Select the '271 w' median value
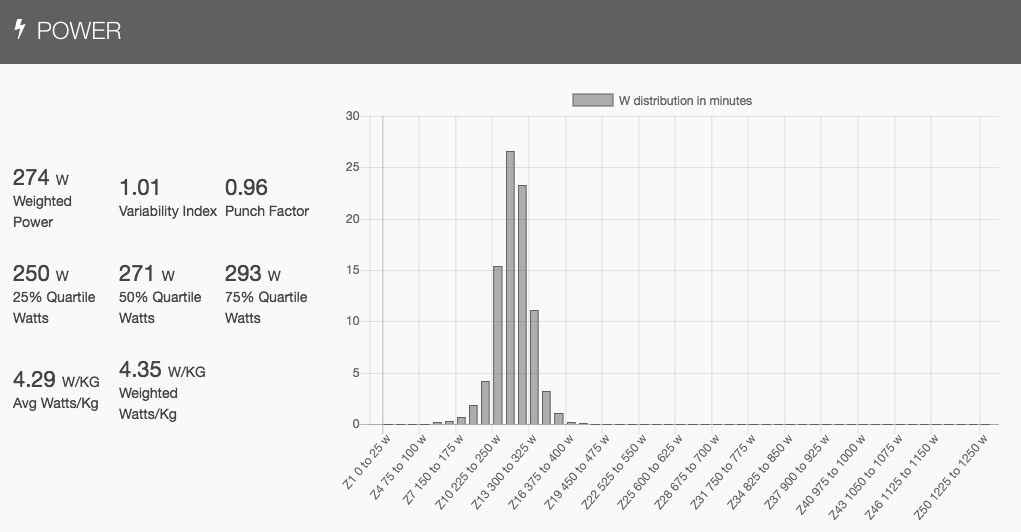1021x532 pixels. click(x=147, y=273)
